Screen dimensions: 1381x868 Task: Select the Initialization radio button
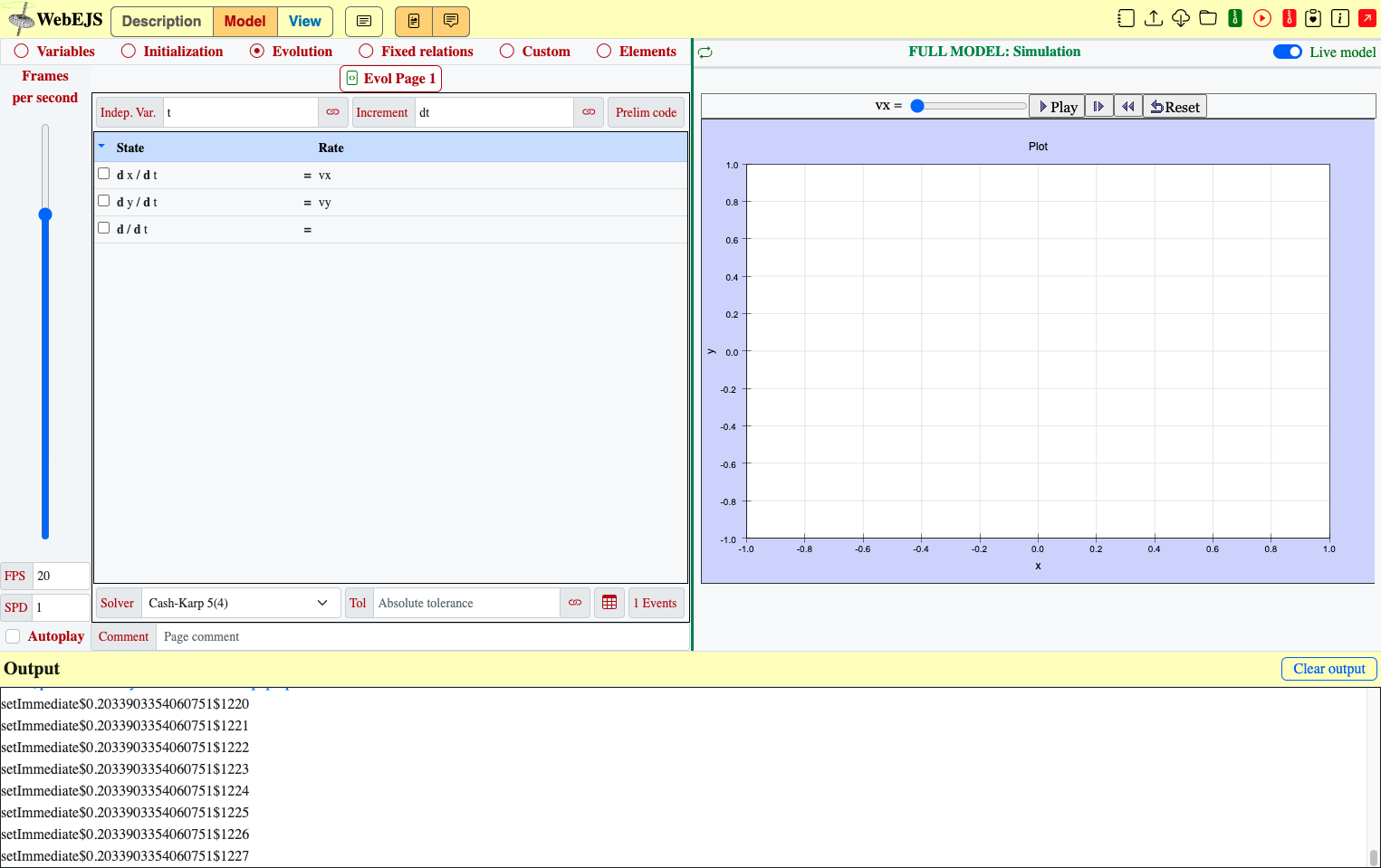click(129, 52)
